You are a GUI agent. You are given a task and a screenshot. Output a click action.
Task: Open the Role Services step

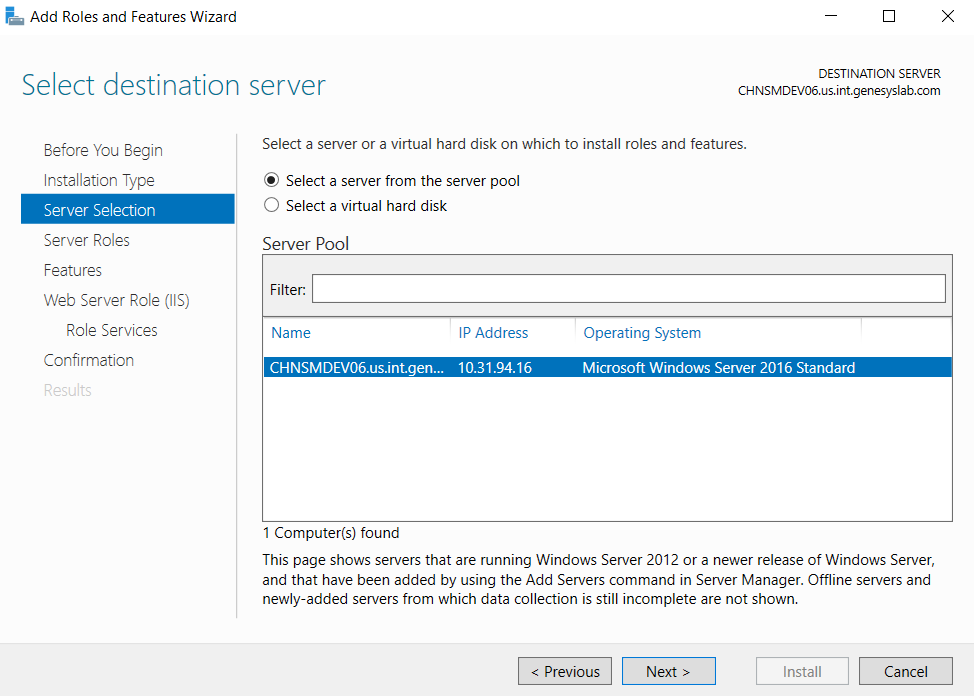point(112,330)
